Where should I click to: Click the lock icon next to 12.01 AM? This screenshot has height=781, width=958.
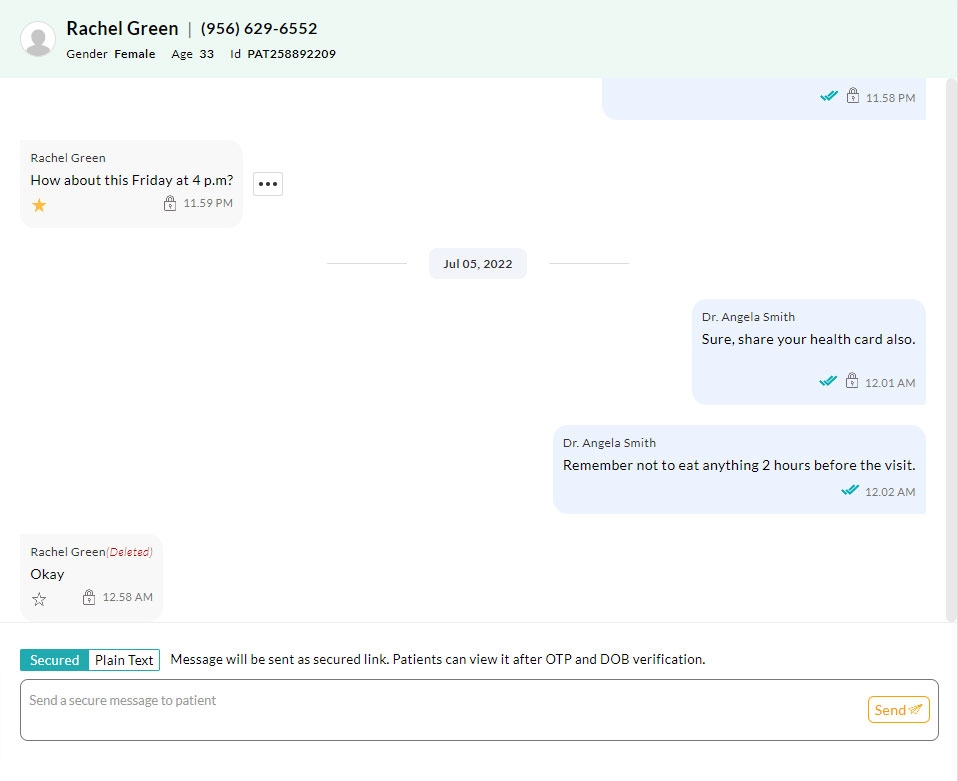852,381
